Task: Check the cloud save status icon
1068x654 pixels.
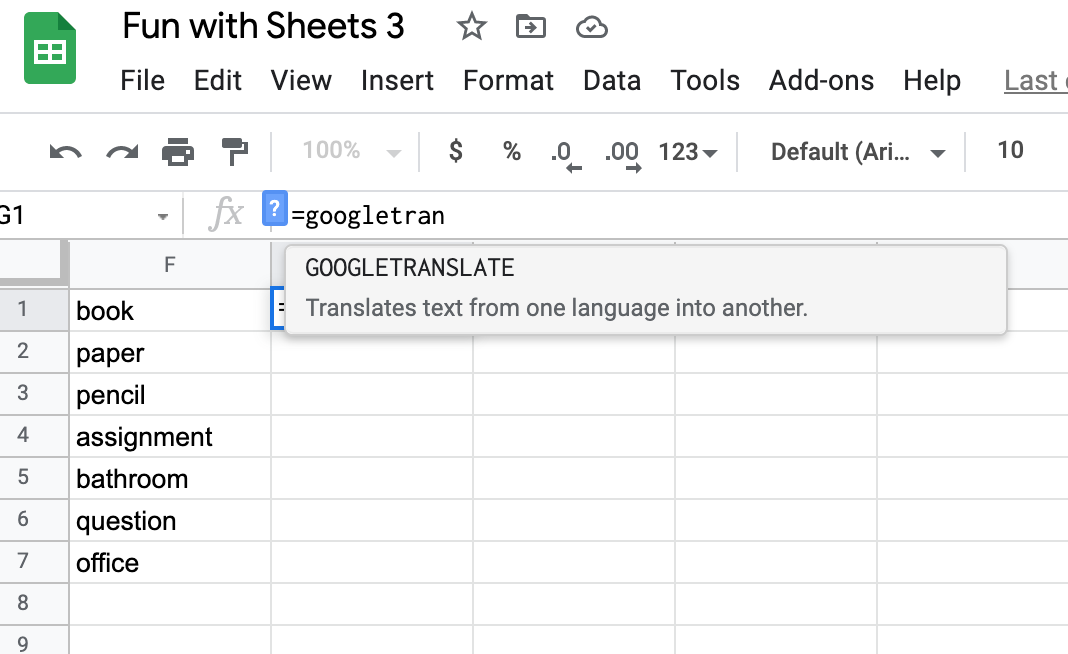Action: click(592, 28)
